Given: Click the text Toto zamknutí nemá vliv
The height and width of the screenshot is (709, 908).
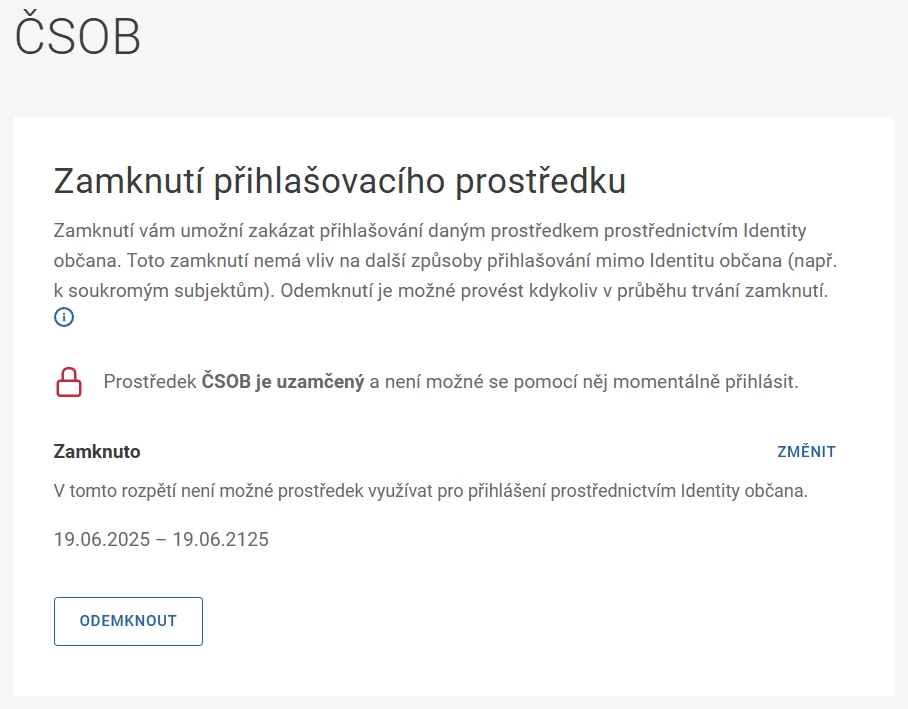Looking at the screenshot, I should [x=230, y=261].
